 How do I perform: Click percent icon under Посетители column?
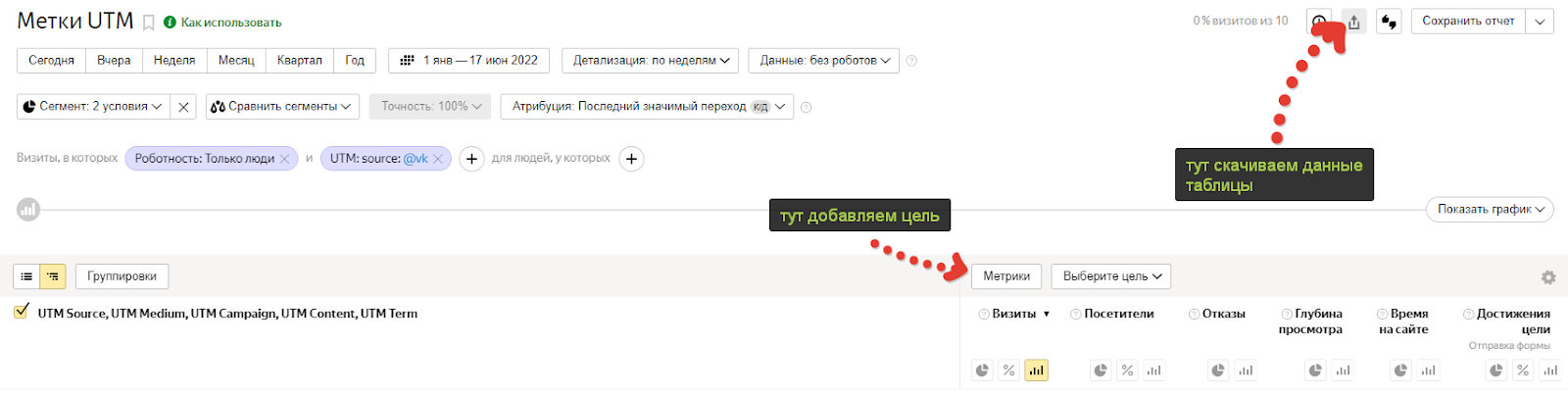click(1127, 370)
